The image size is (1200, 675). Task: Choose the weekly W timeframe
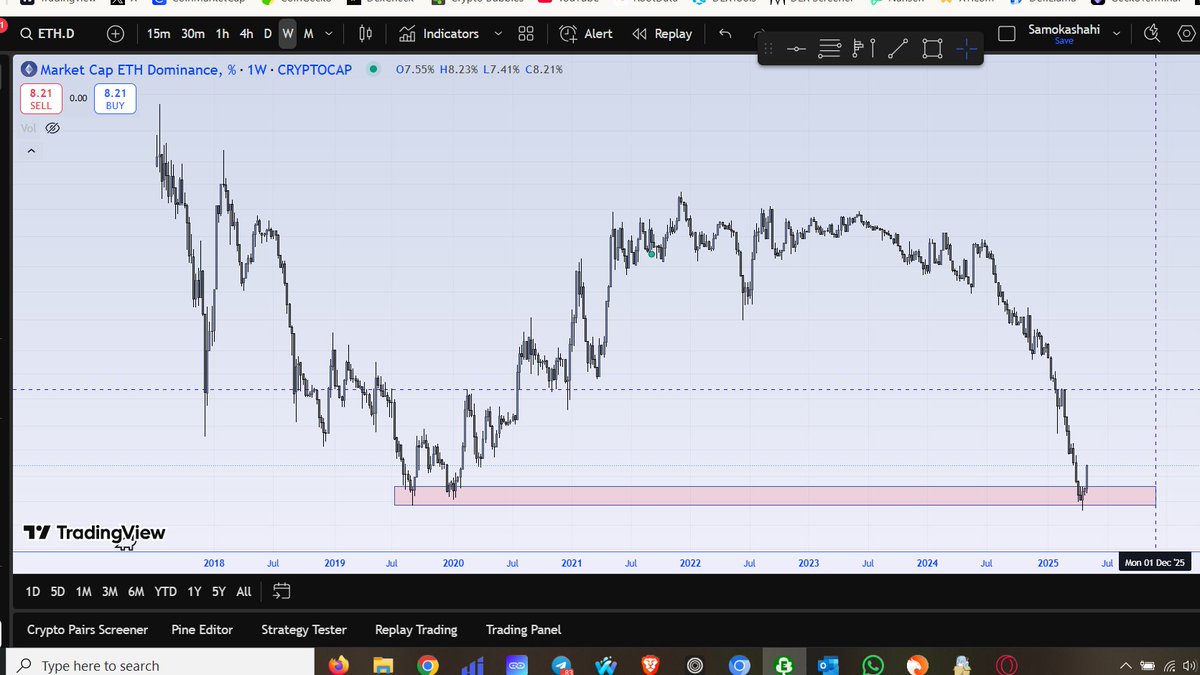click(288, 33)
